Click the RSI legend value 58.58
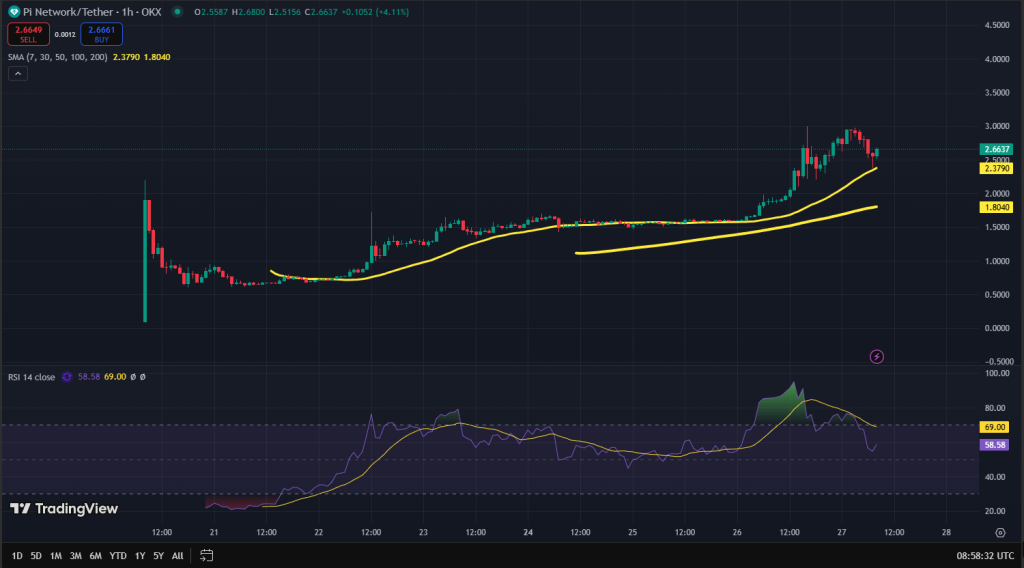Viewport: 1024px width, 568px height. [89, 377]
